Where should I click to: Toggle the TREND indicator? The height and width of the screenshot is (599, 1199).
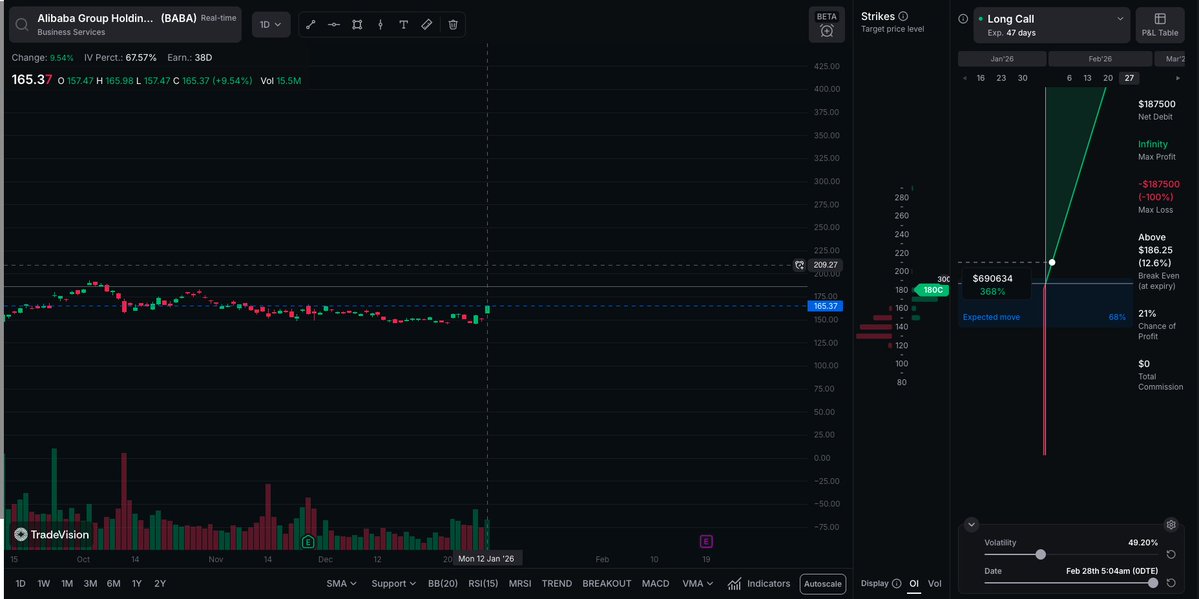(x=557, y=584)
